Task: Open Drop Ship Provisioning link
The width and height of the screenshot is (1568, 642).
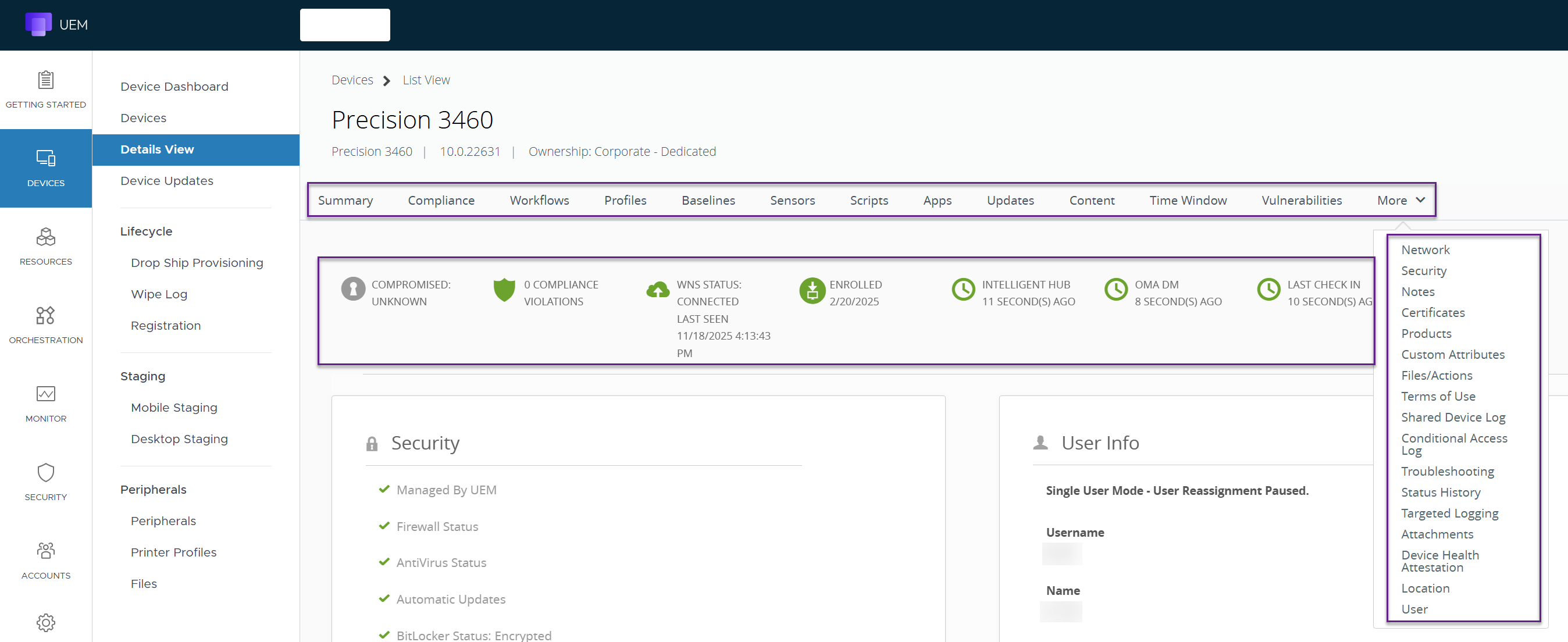Action: click(197, 262)
